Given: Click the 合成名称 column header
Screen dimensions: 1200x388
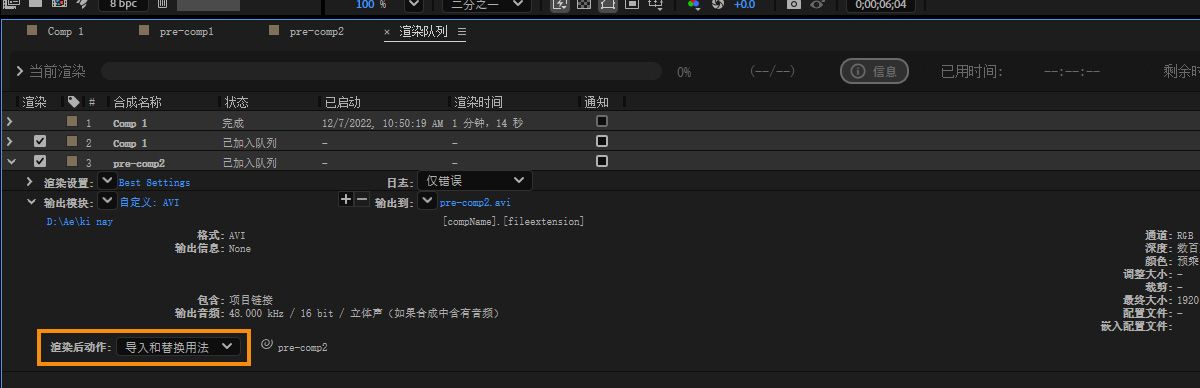Looking at the screenshot, I should point(137,102).
